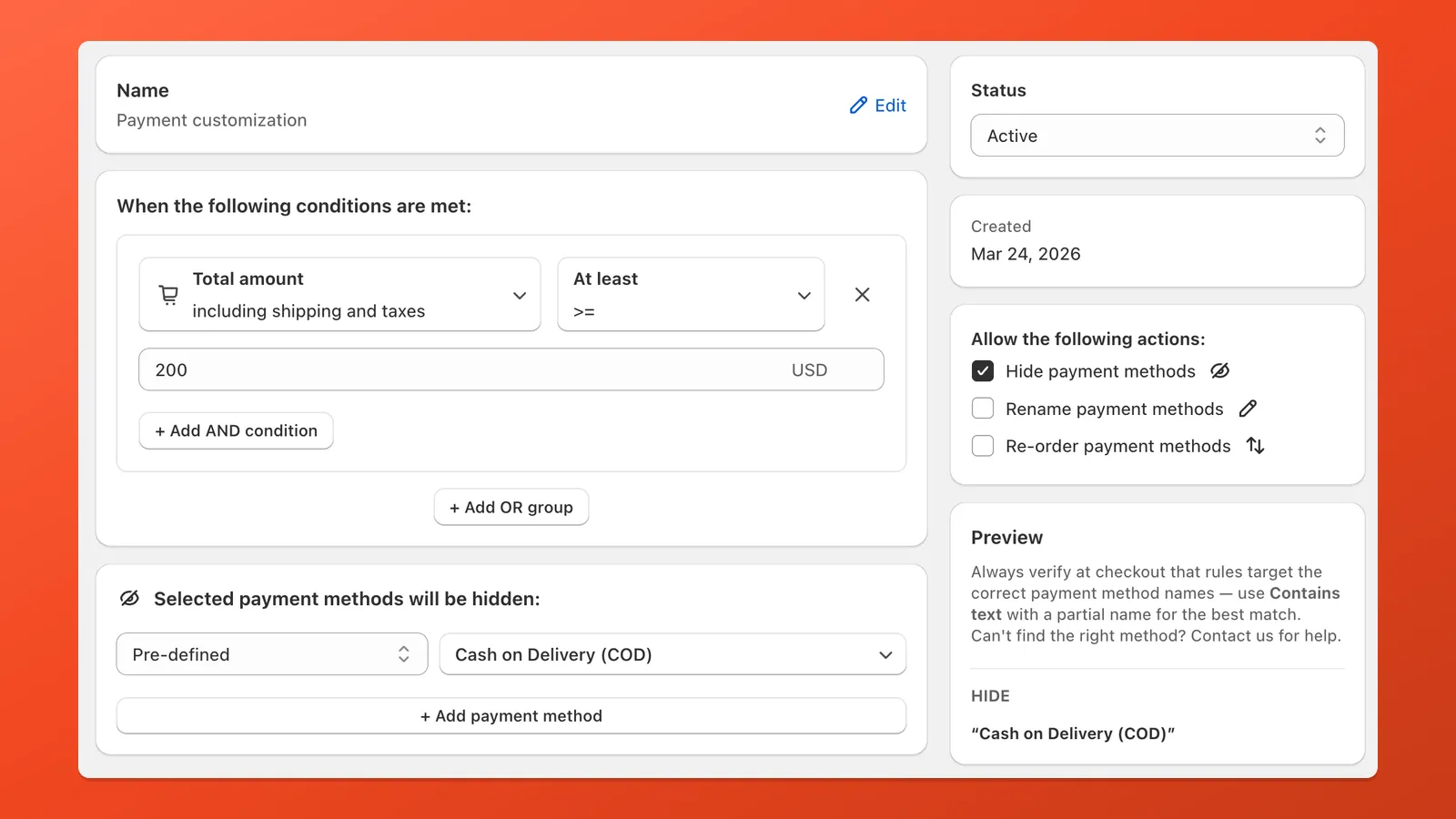Click the stepper arrows on the Active status selector

pyautogui.click(x=1320, y=135)
